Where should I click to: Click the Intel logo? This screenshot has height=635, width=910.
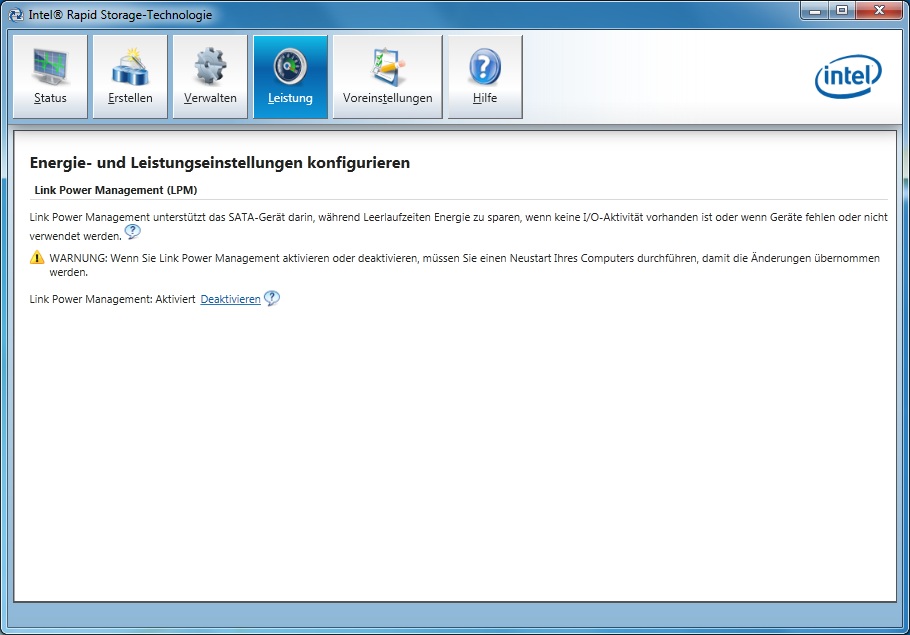click(848, 76)
